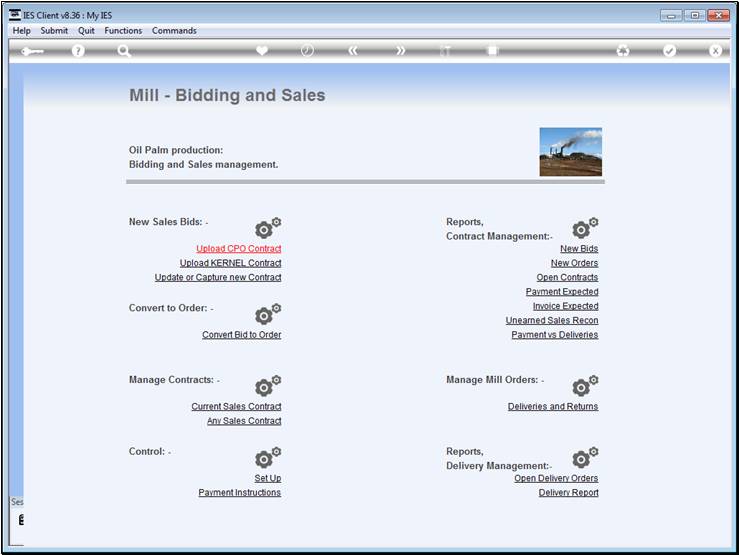Open Any Sales Contract link
739x555 pixels.
pos(244,421)
